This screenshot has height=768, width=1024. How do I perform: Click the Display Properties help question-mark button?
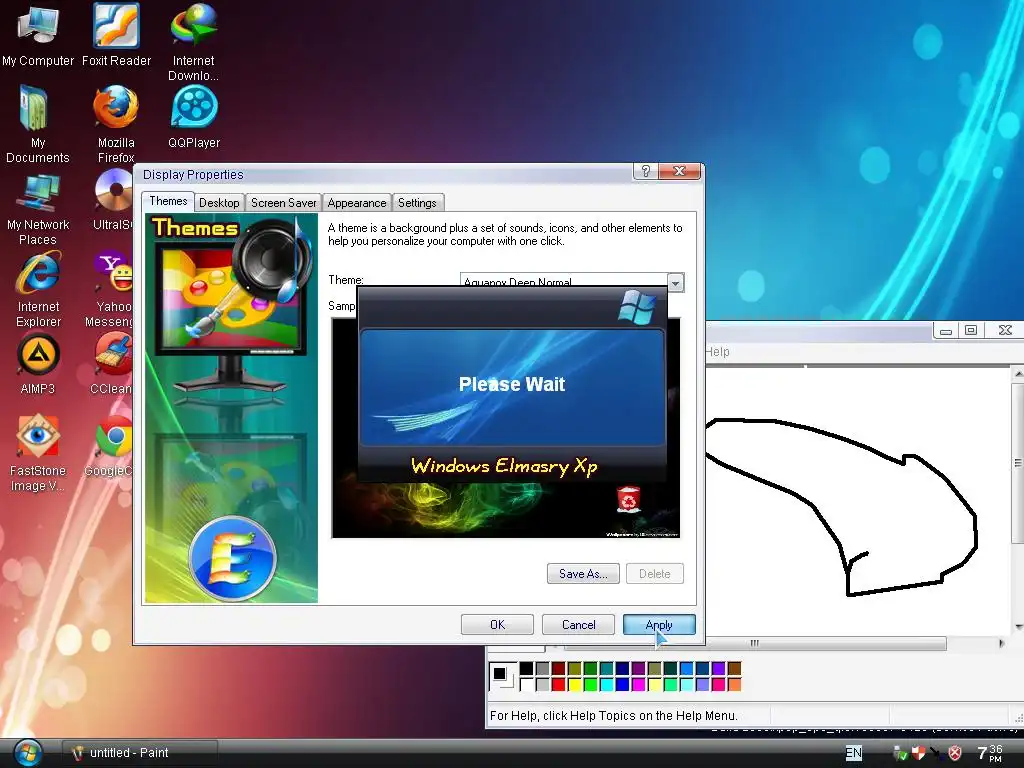pyautogui.click(x=645, y=171)
